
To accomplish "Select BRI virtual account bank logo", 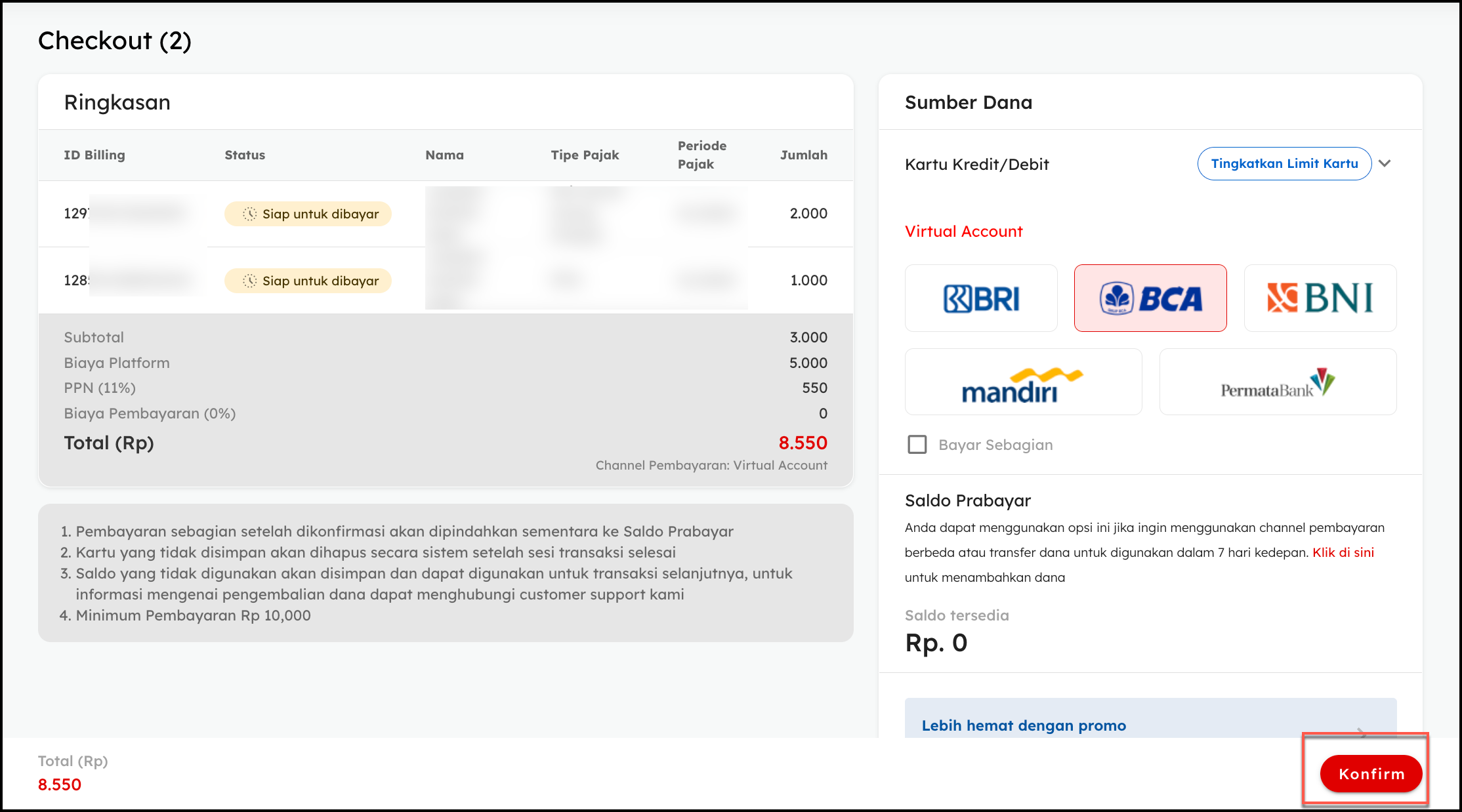I will click(981, 298).
